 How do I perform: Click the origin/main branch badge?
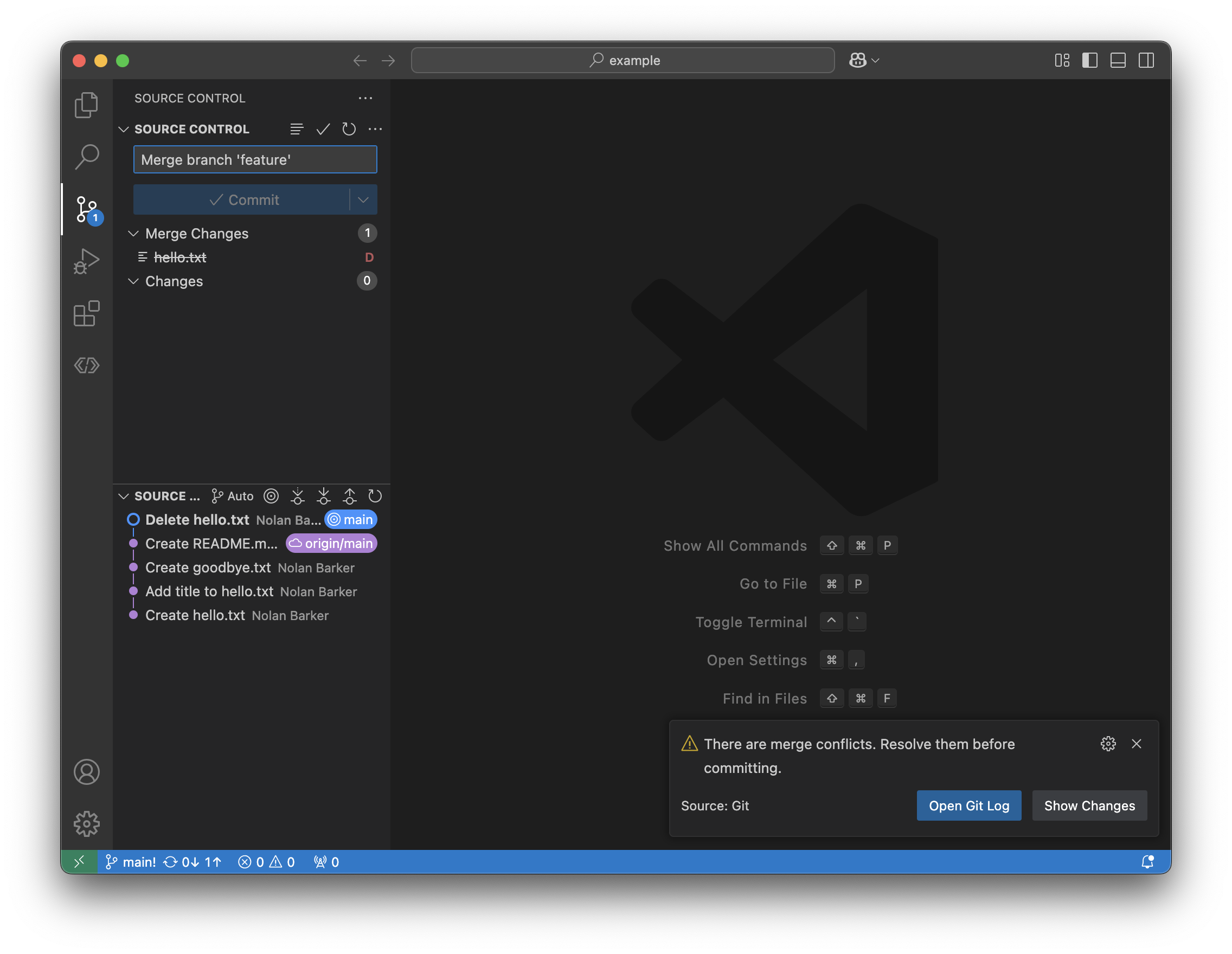[332, 544]
